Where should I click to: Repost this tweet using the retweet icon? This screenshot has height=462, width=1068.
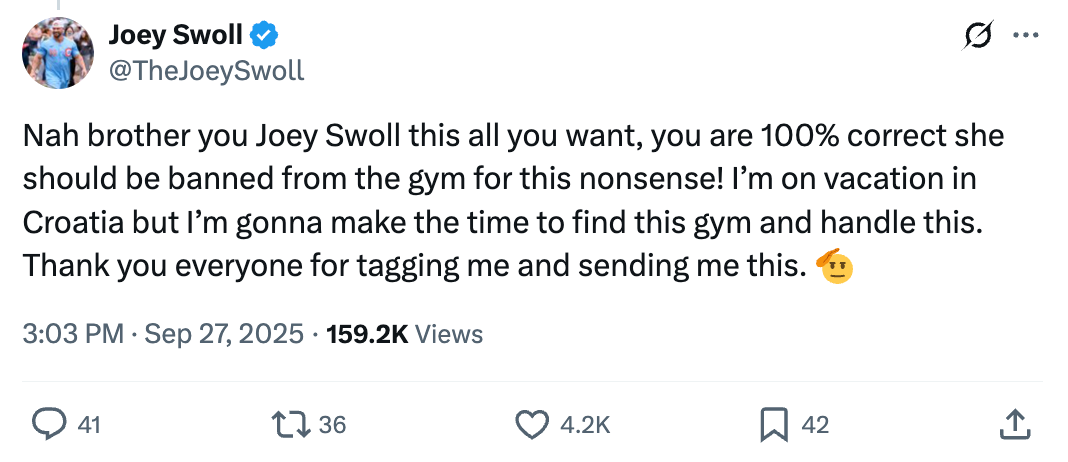(x=292, y=424)
